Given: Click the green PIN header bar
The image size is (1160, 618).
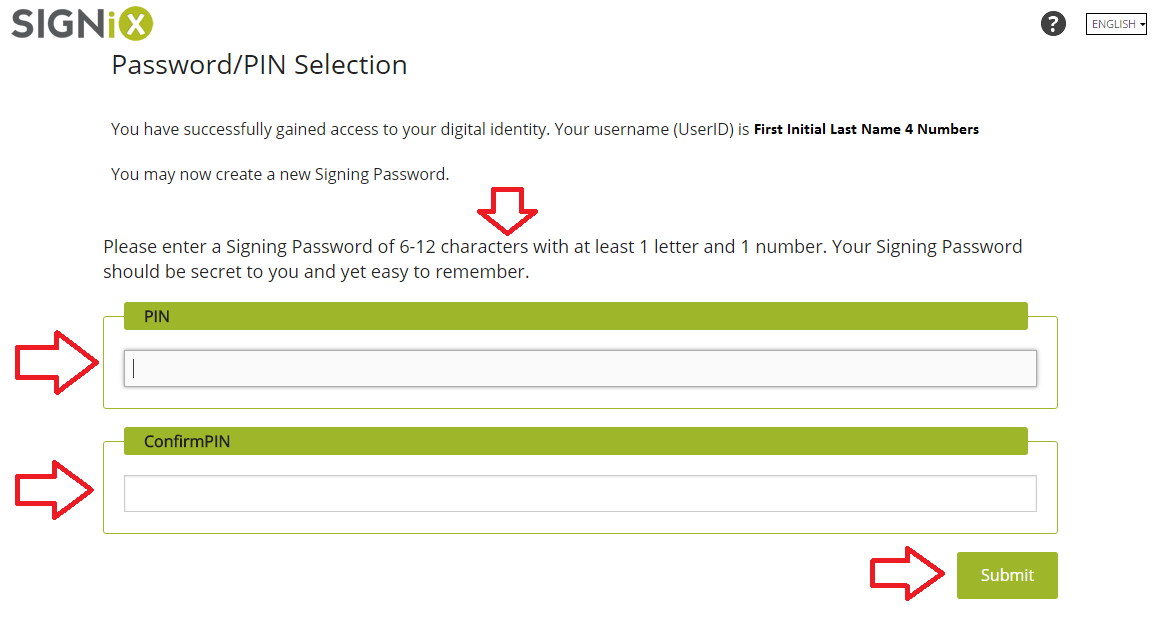Looking at the screenshot, I should point(575,315).
